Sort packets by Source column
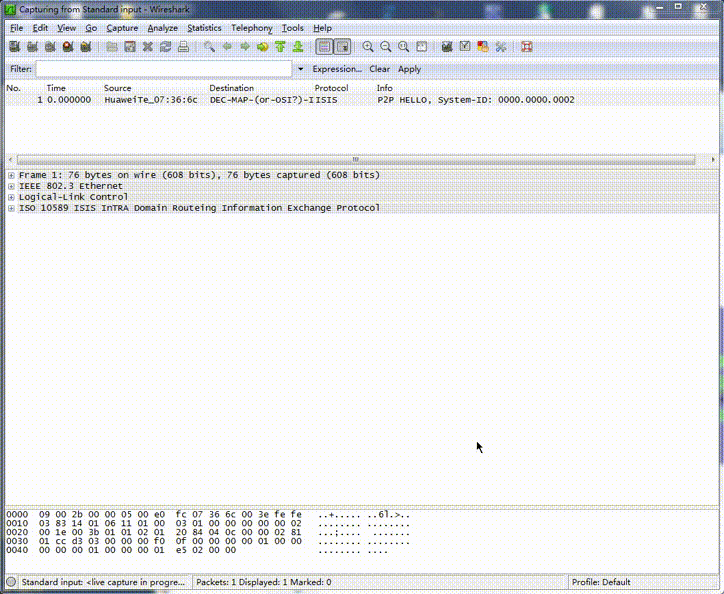Image resolution: width=724 pixels, height=594 pixels. pos(118,88)
